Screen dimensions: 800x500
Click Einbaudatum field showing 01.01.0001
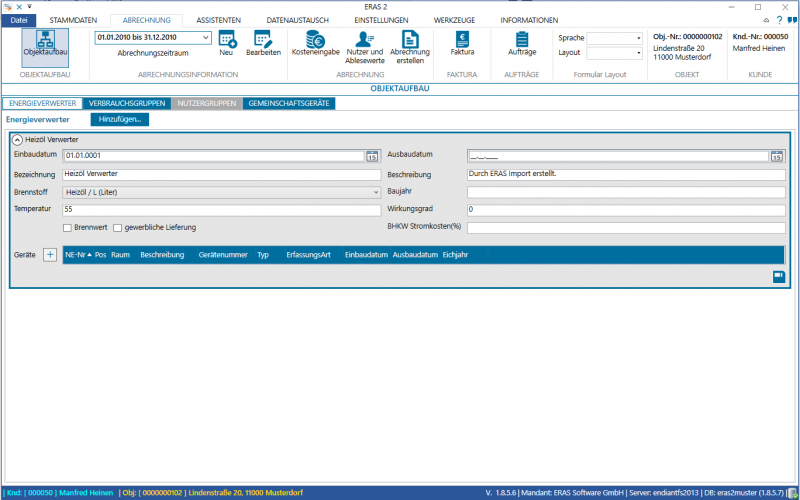click(213, 156)
